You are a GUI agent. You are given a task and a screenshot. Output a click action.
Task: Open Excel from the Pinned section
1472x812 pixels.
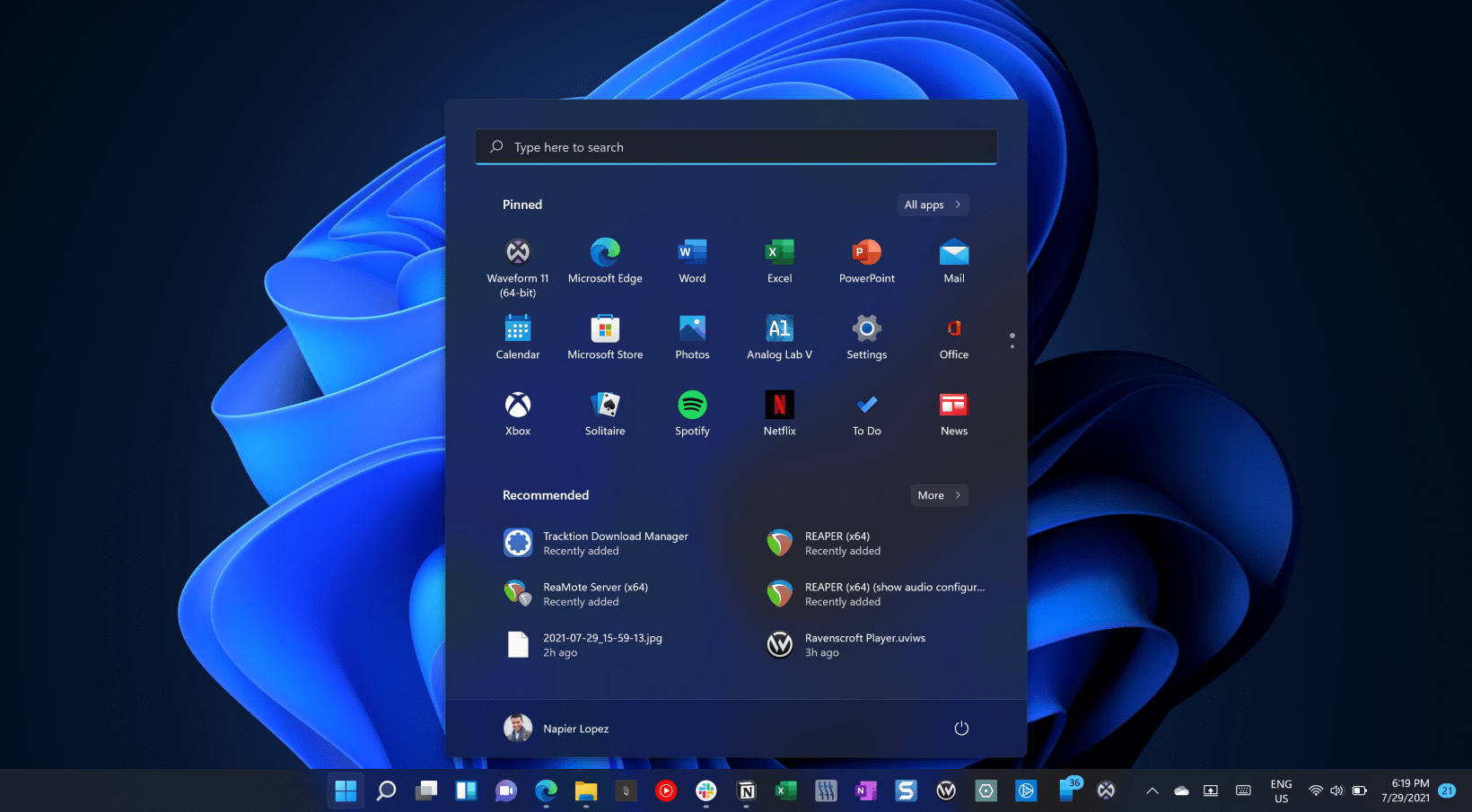779,261
